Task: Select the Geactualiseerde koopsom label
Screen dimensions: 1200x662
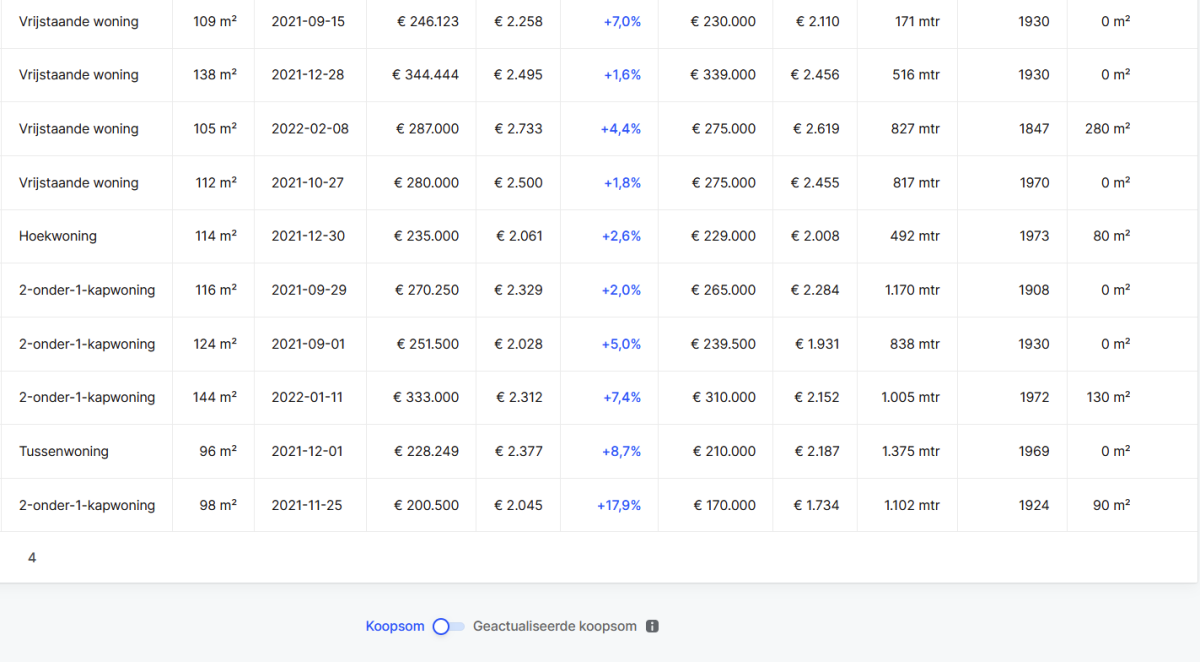Action: tap(554, 627)
